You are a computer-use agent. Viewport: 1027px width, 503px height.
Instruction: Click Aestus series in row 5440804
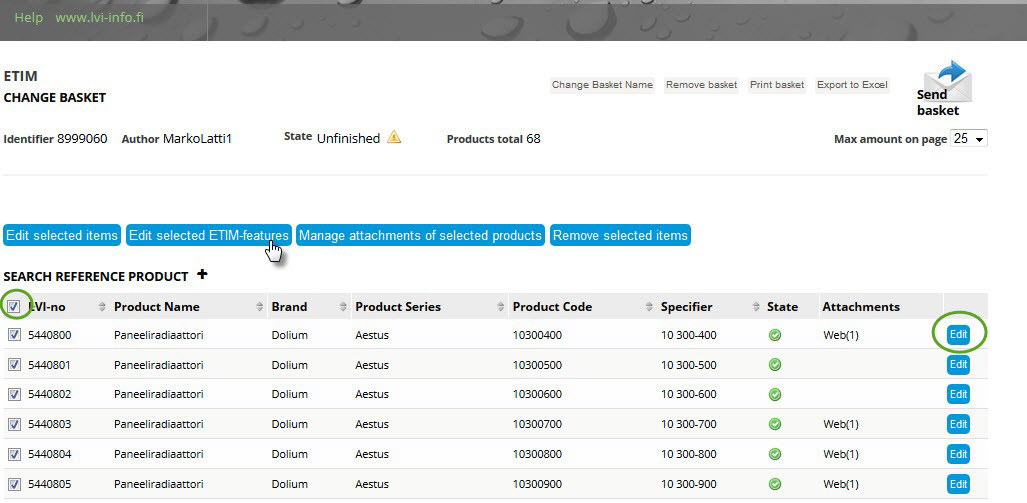click(x=372, y=454)
